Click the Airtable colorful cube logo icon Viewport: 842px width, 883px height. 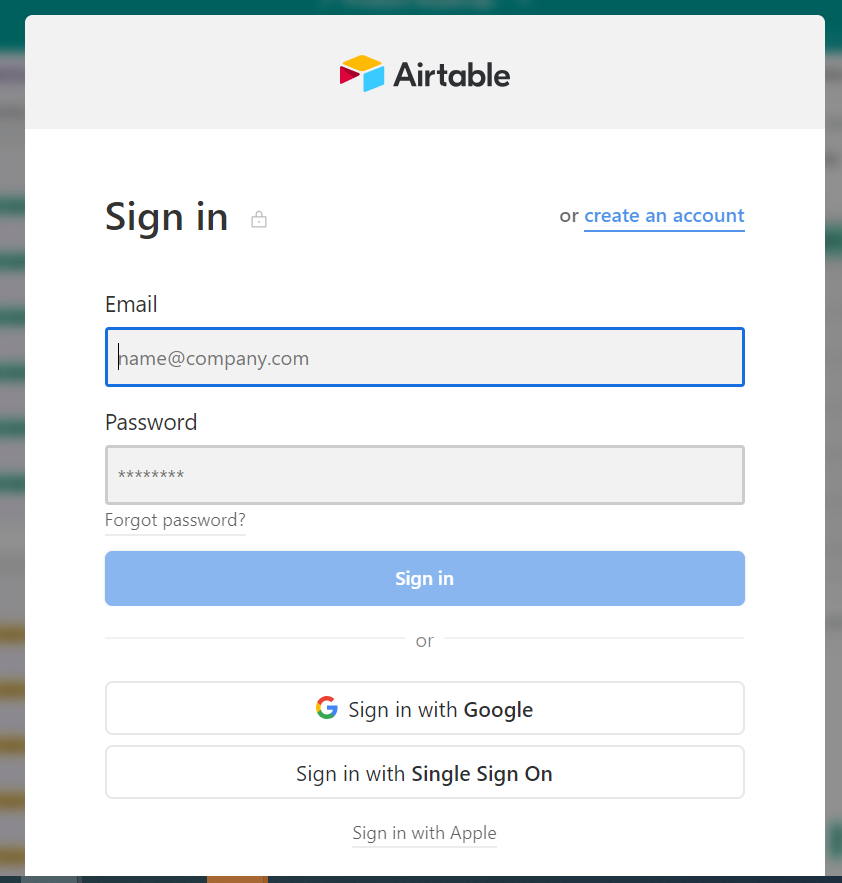[x=362, y=74]
